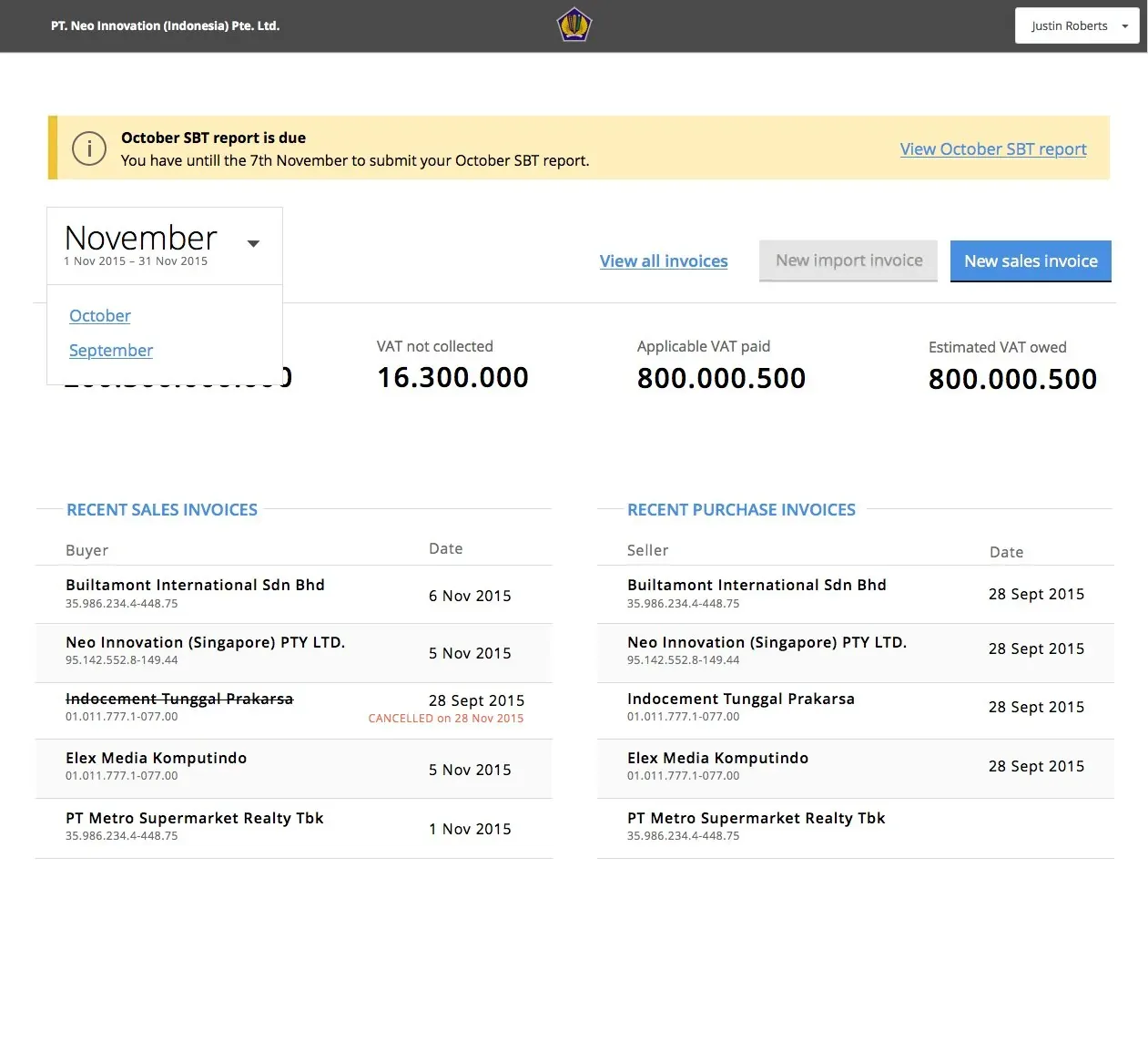Open Indocement Tunggal Prakarsa purchase invoice

[x=856, y=710]
